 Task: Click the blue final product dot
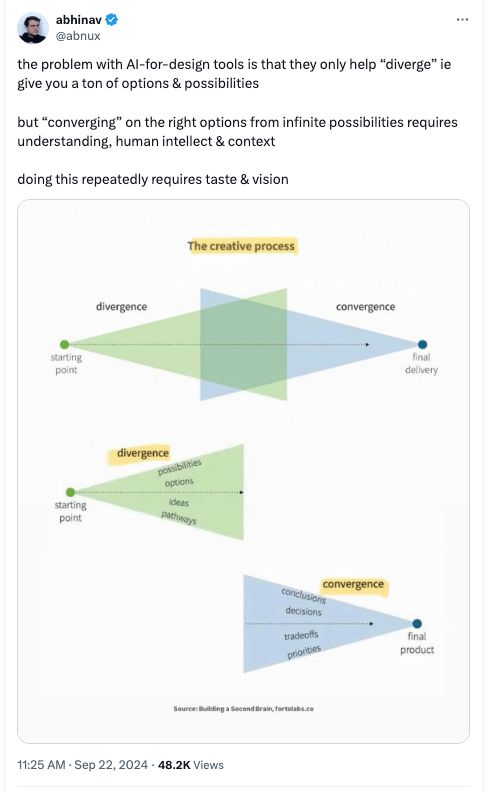[x=417, y=623]
